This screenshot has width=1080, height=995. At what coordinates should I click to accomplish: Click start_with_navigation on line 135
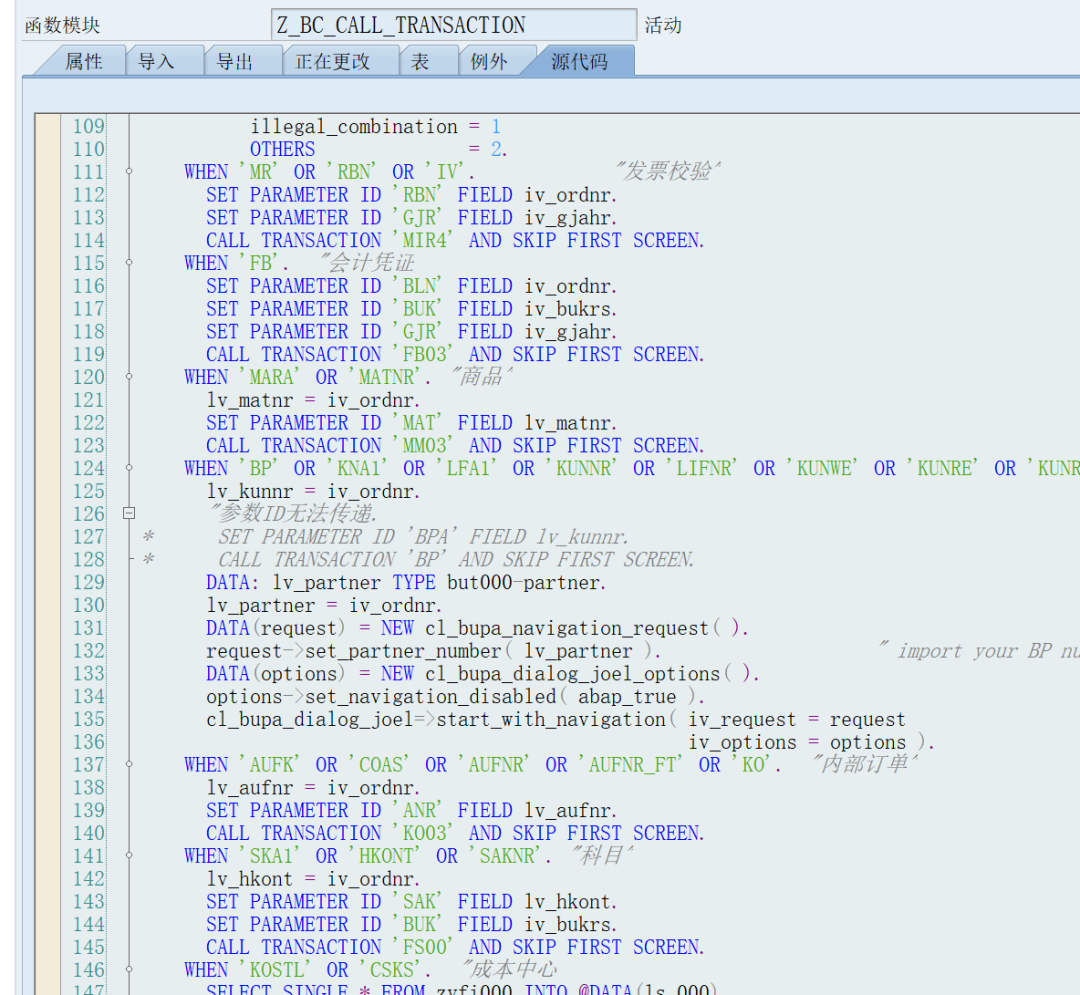pyautogui.click(x=551, y=719)
